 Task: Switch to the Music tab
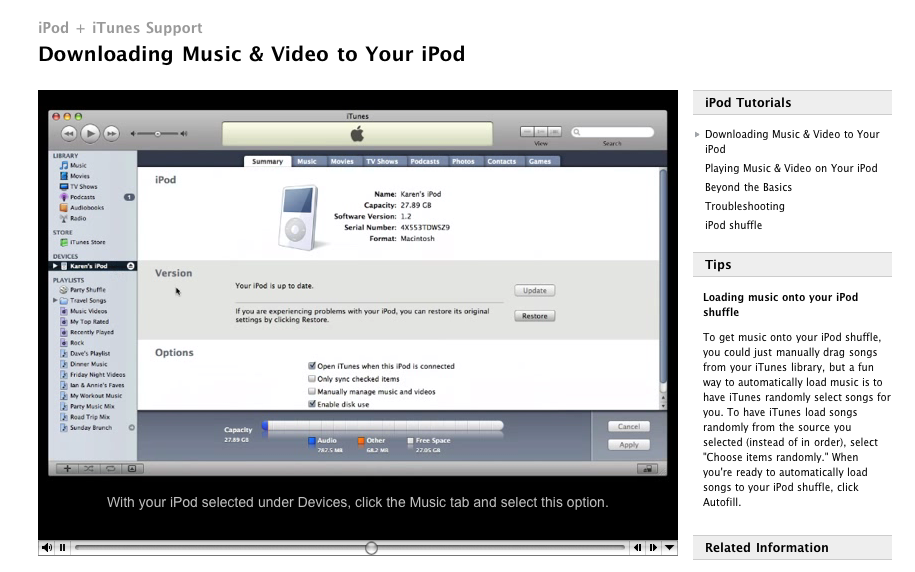[x=307, y=161]
